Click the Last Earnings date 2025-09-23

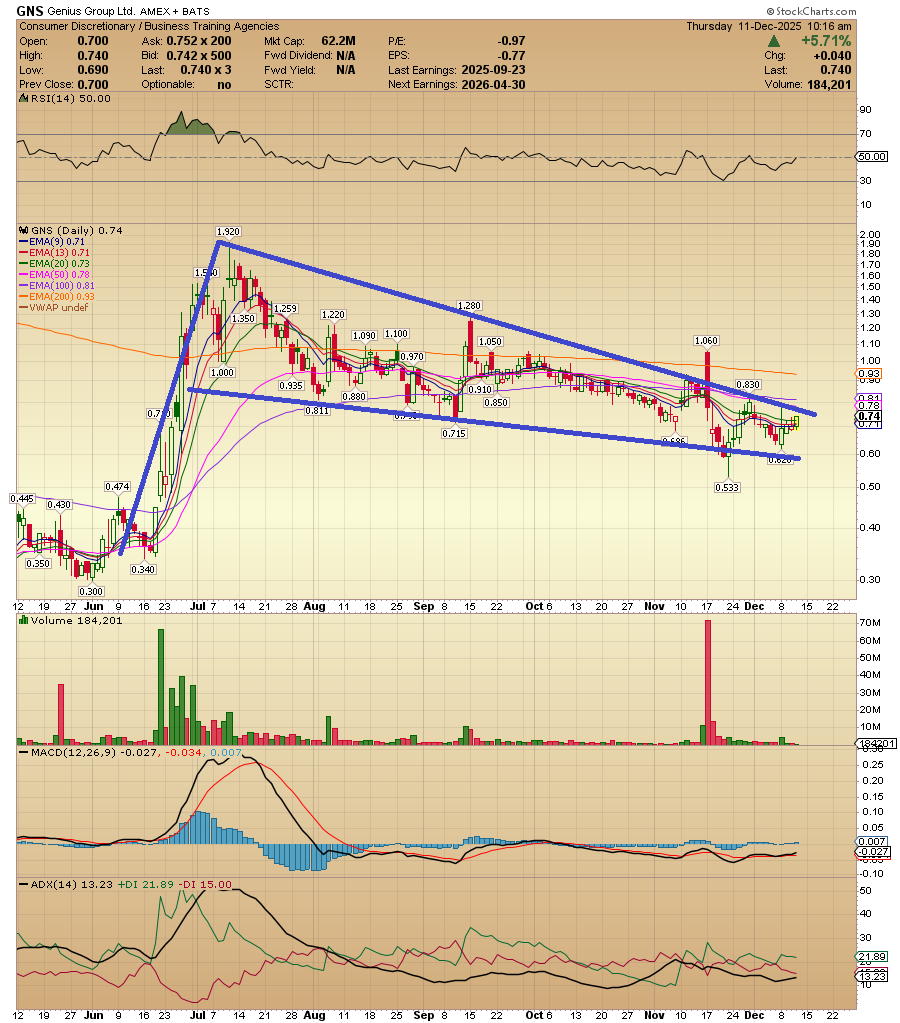pyautogui.click(x=493, y=70)
